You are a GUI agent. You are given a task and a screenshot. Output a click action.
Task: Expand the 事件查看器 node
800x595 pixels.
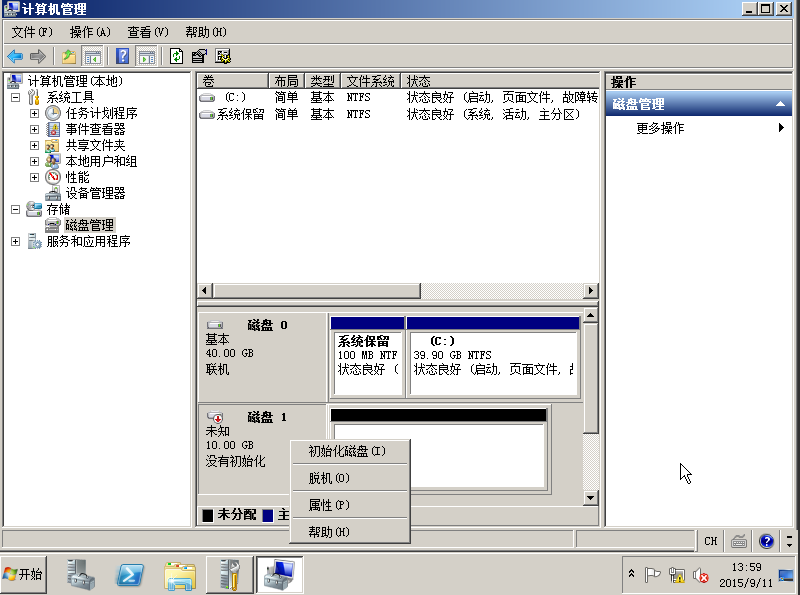[x=34, y=129]
